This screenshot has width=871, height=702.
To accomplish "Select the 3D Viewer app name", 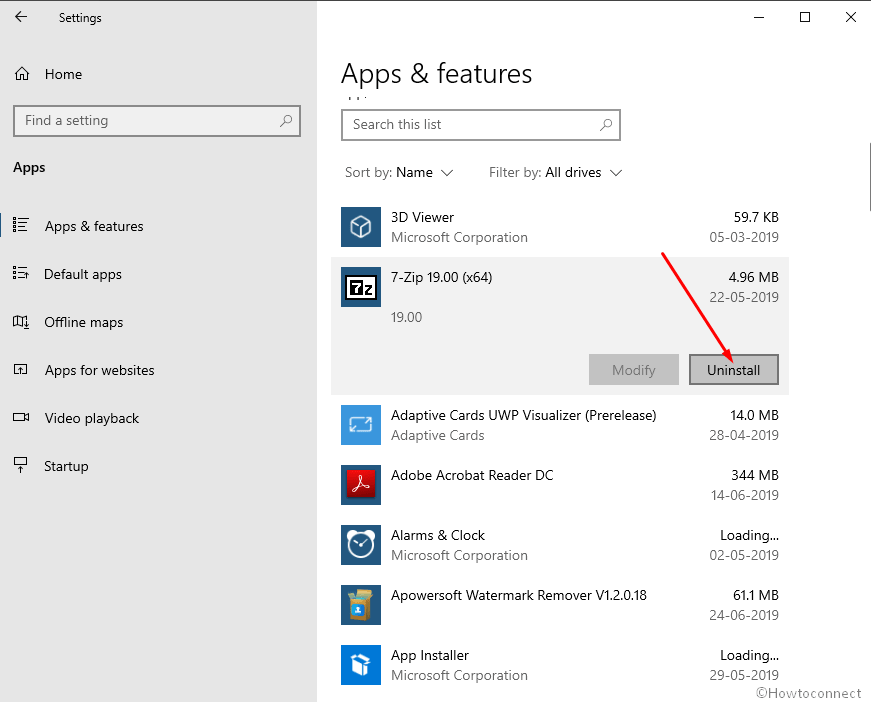I will pos(422,217).
